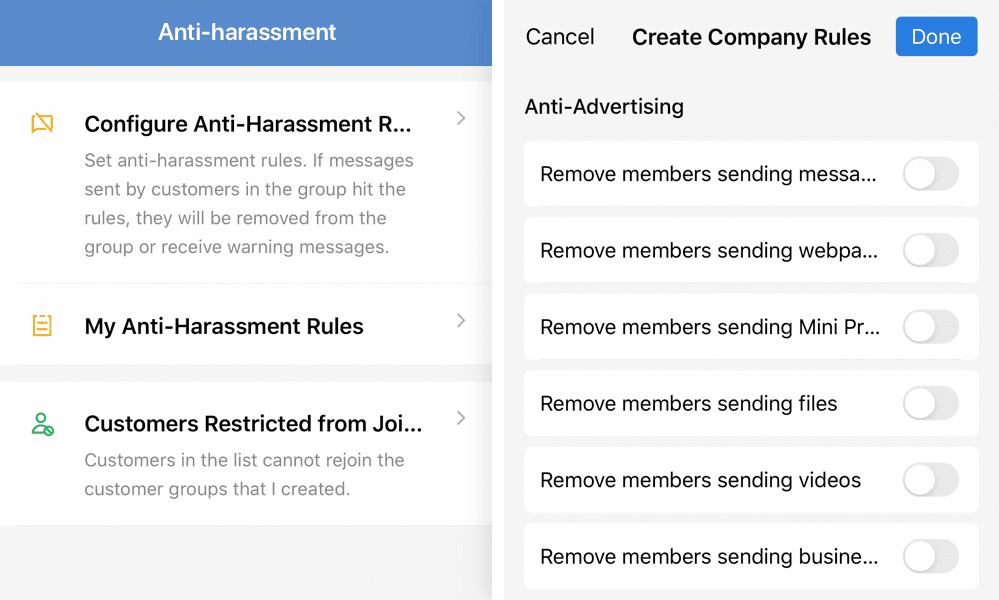Viewport: 999px width, 600px height.
Task: Click the blue Done button
Action: click(936, 36)
